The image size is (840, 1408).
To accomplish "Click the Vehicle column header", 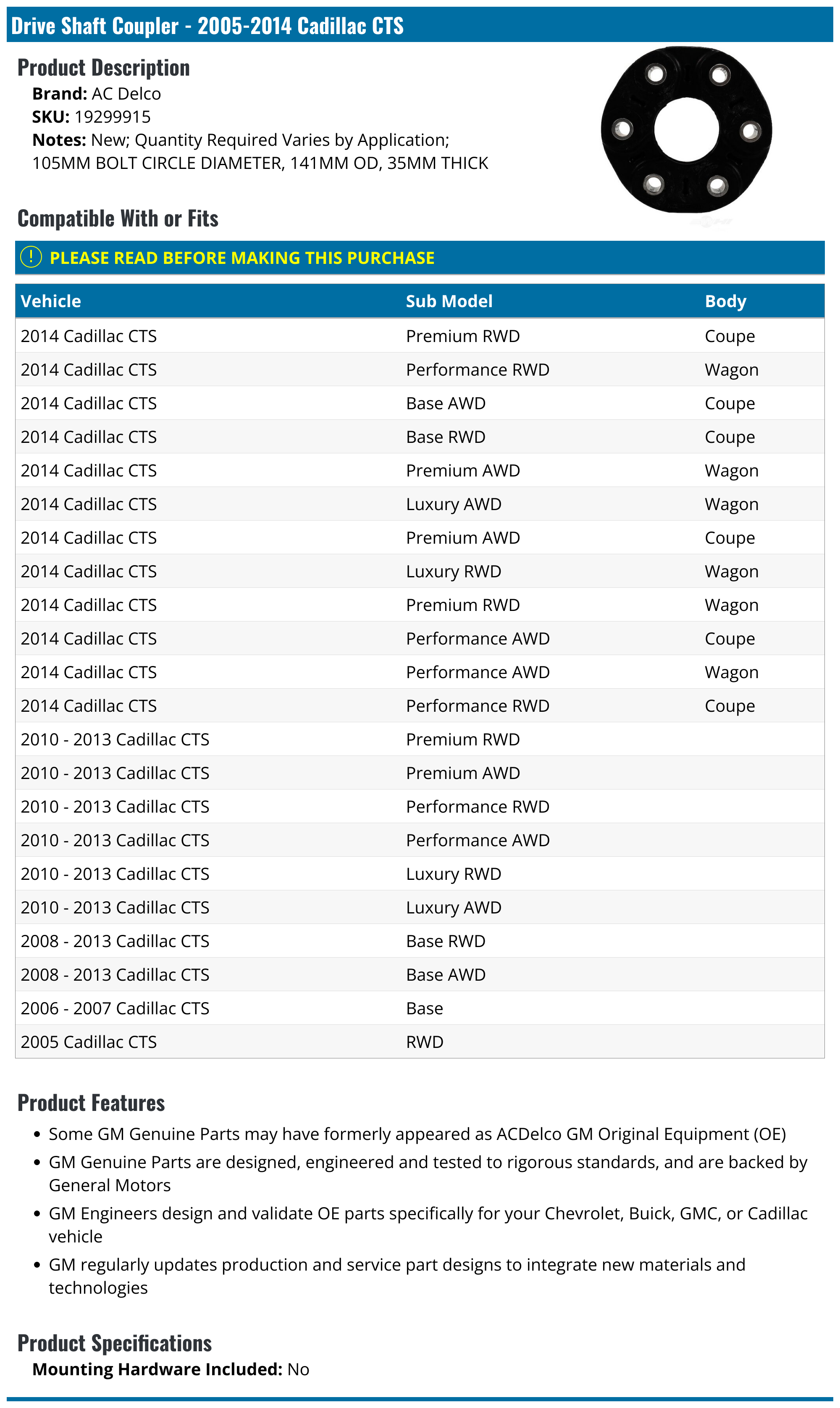I will point(51,301).
